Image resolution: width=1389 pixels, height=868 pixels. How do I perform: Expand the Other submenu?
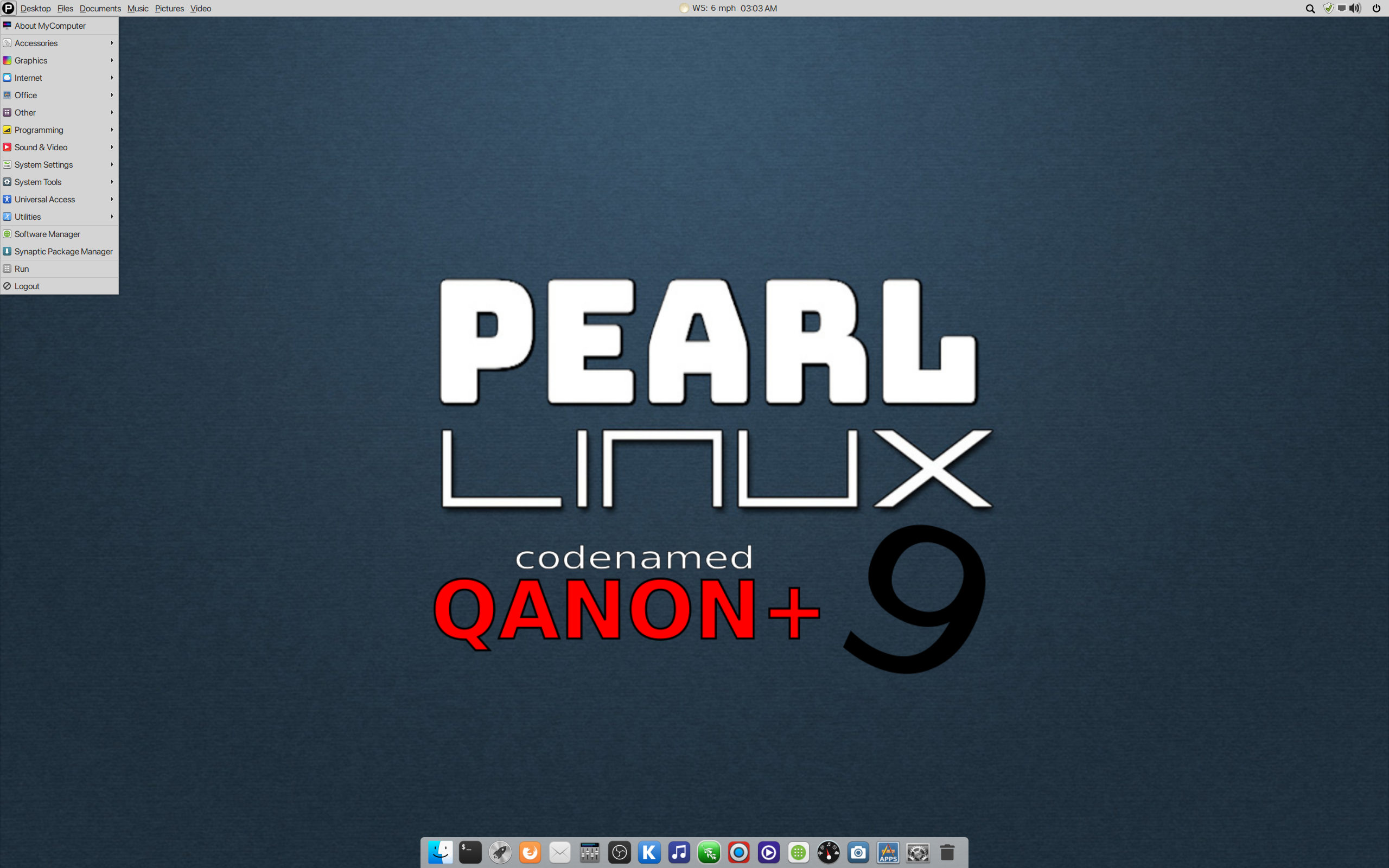click(x=59, y=112)
